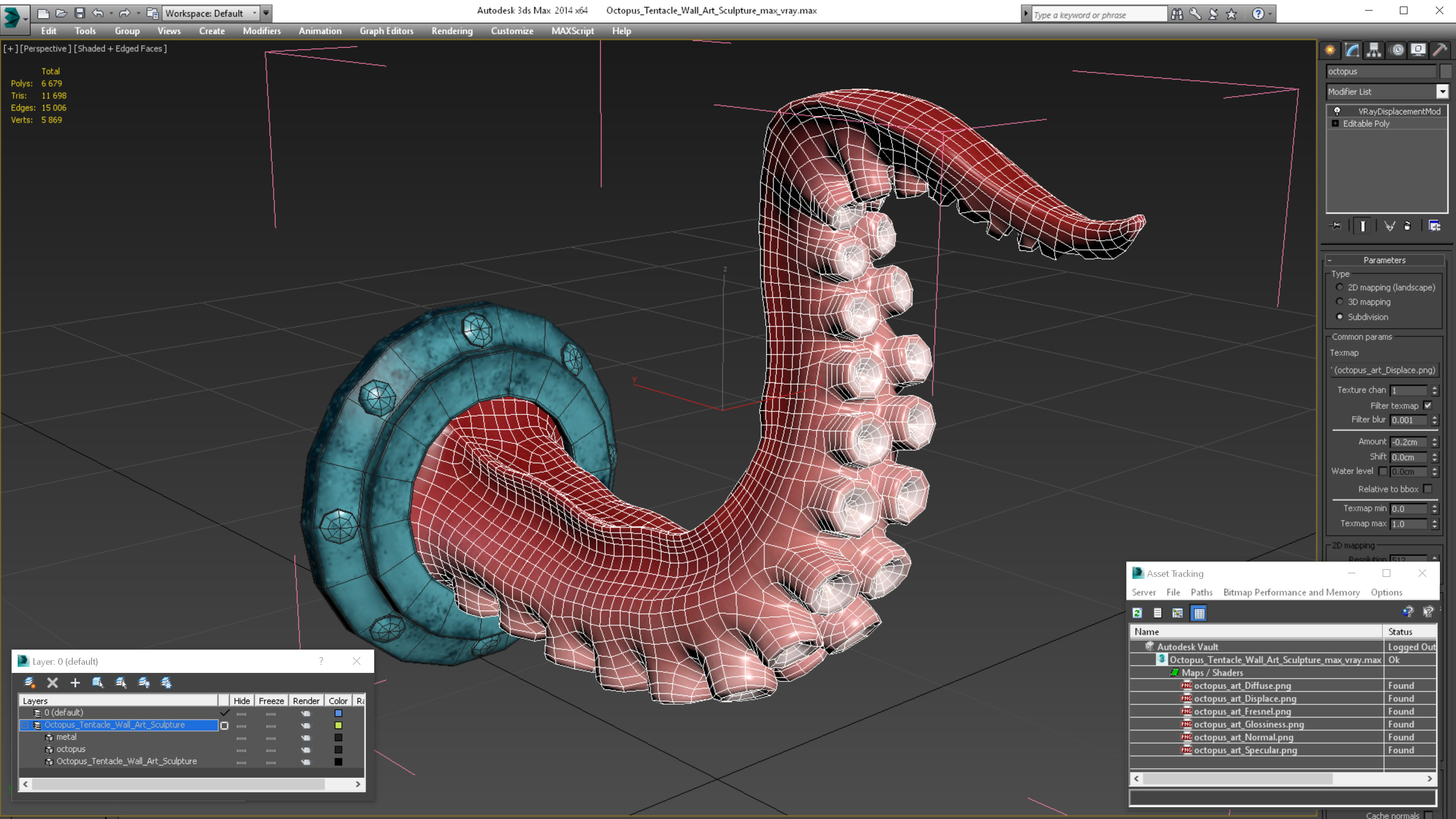Select Subdivision radio button
The height and width of the screenshot is (819, 1456).
pos(1340,316)
